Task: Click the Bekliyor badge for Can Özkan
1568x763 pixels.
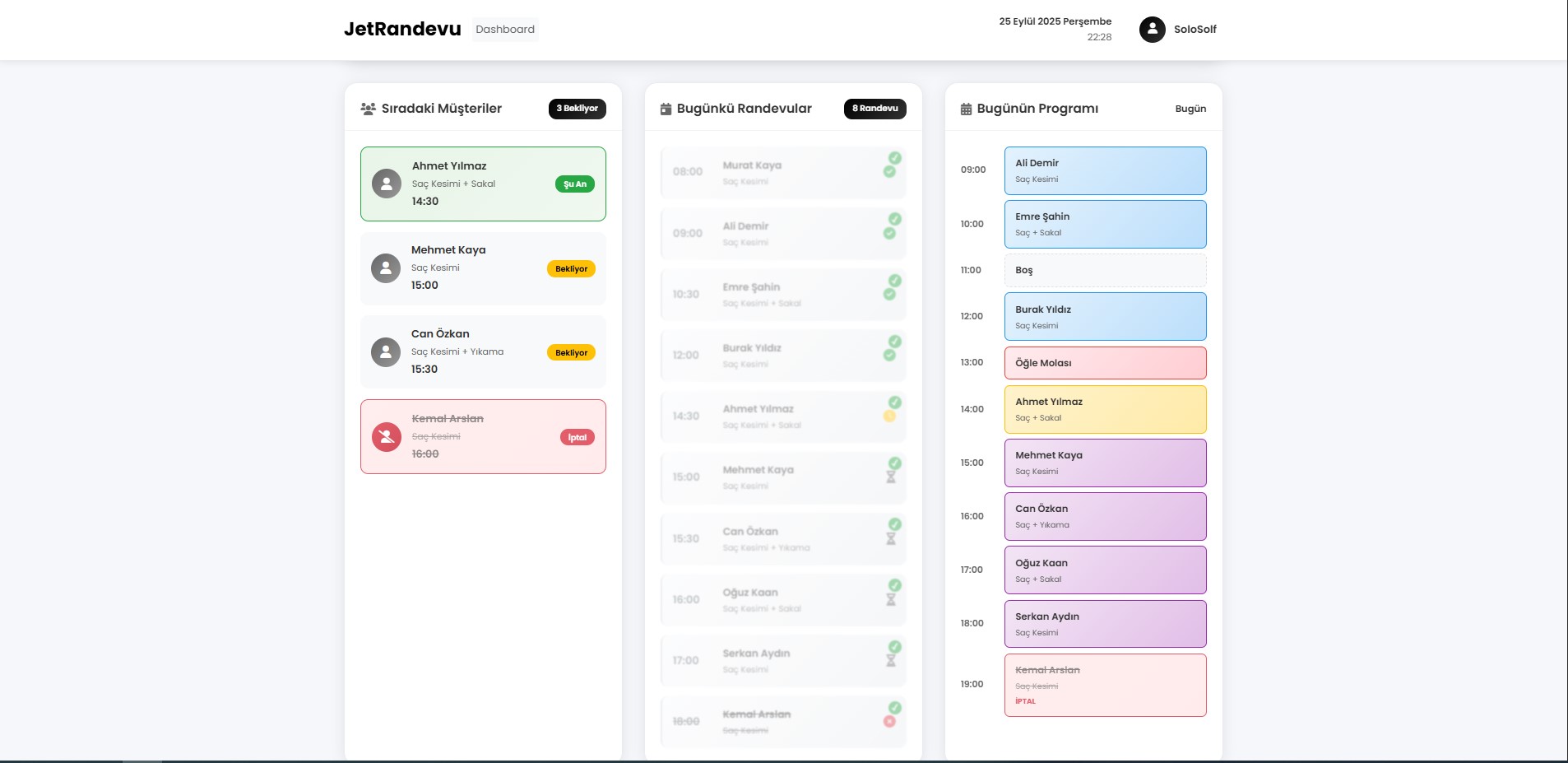Action: [571, 353]
